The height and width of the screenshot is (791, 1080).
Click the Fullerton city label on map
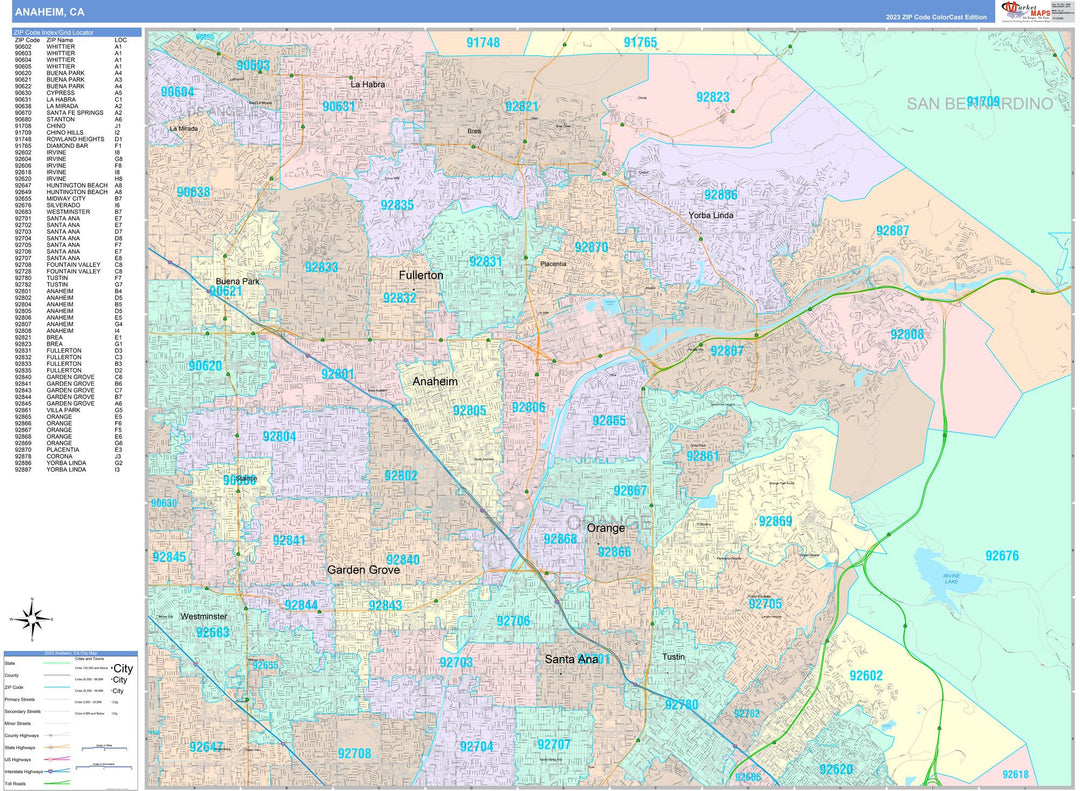420,275
